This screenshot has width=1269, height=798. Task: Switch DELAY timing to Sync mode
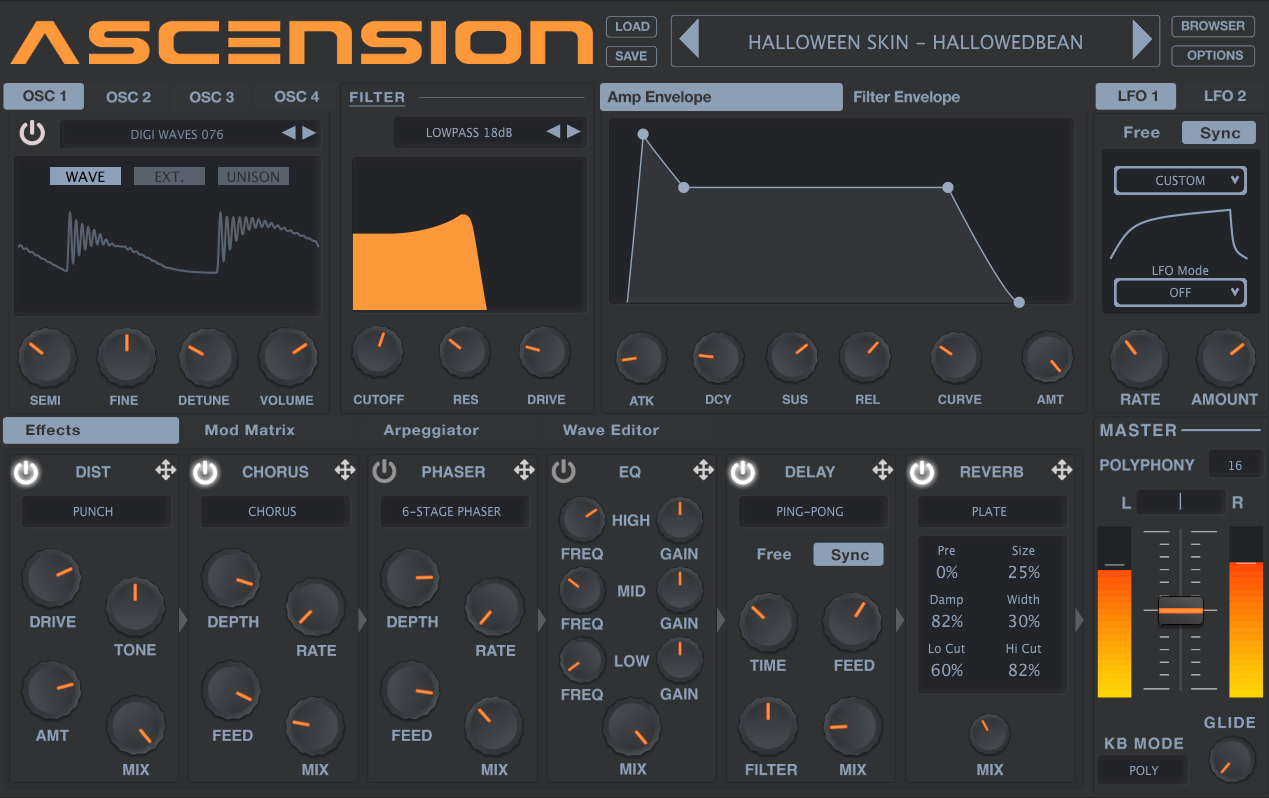click(847, 553)
